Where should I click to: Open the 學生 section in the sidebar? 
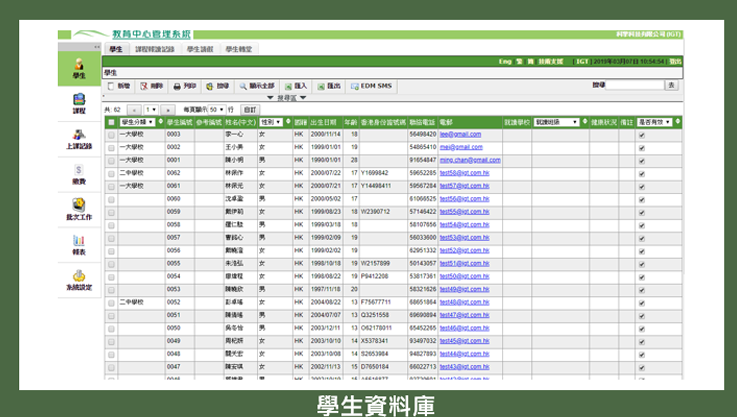point(79,68)
